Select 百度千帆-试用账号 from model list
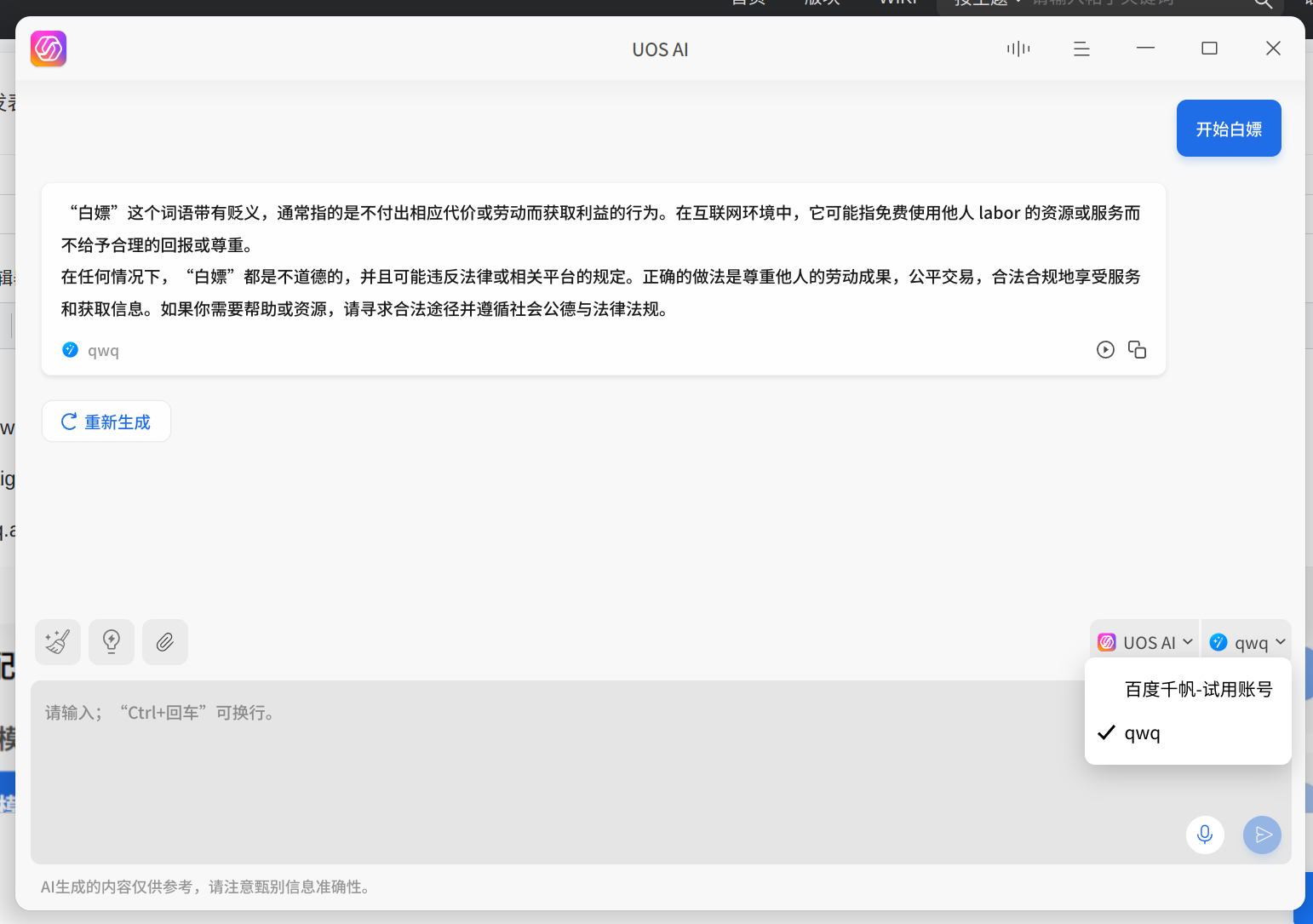The height and width of the screenshot is (924, 1313). tap(1188, 689)
